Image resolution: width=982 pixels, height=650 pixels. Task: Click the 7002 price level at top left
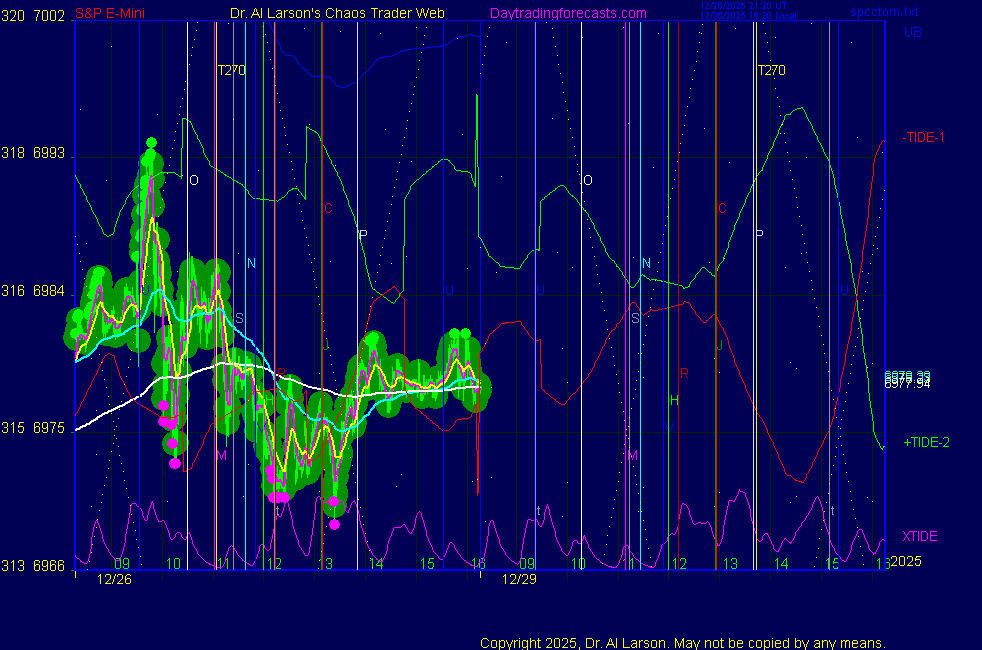(x=49, y=16)
